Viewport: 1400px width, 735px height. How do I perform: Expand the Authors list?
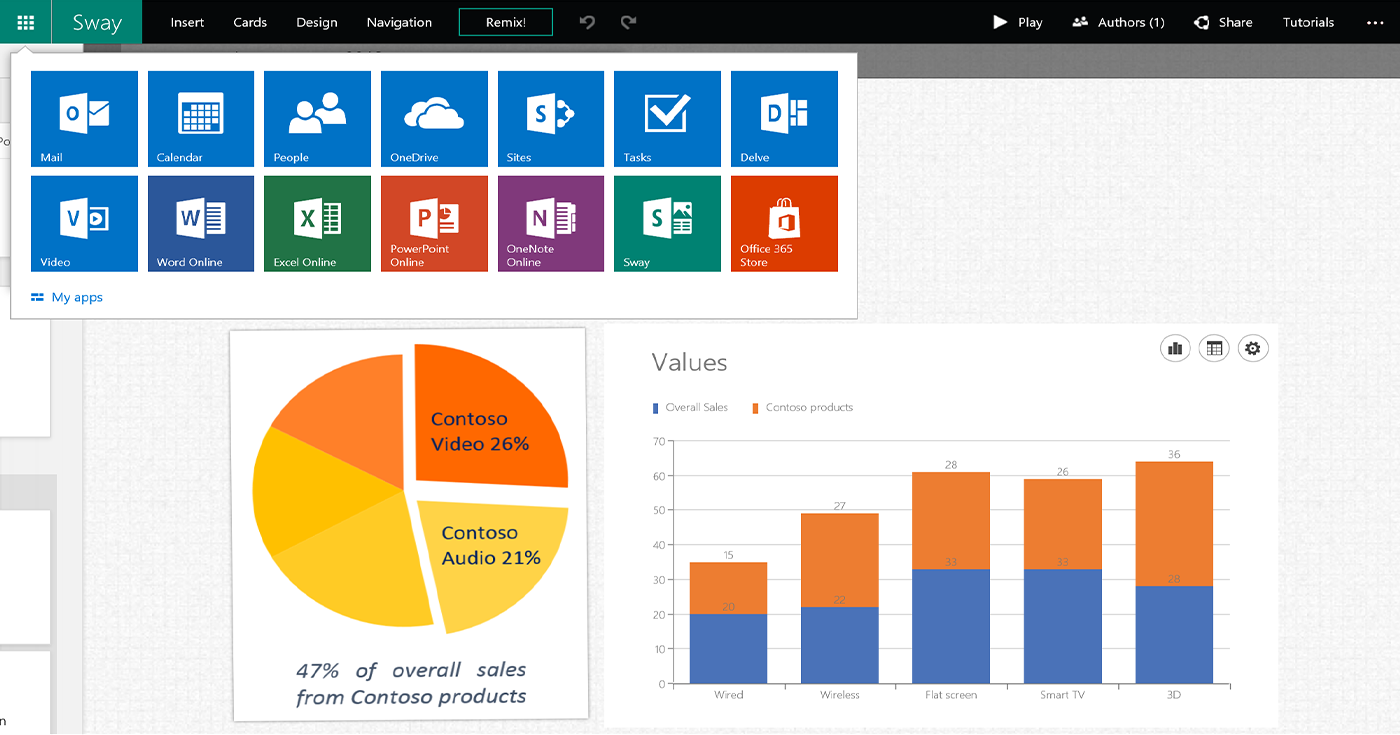click(1117, 22)
